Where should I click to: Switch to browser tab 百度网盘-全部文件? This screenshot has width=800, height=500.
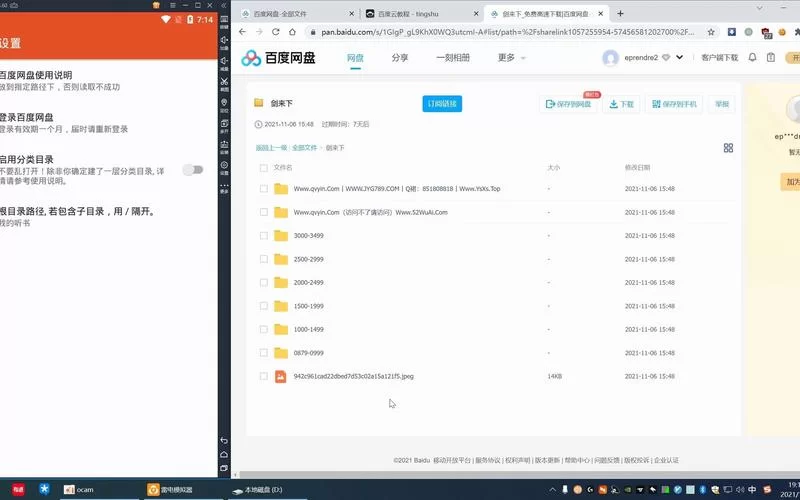[297, 14]
